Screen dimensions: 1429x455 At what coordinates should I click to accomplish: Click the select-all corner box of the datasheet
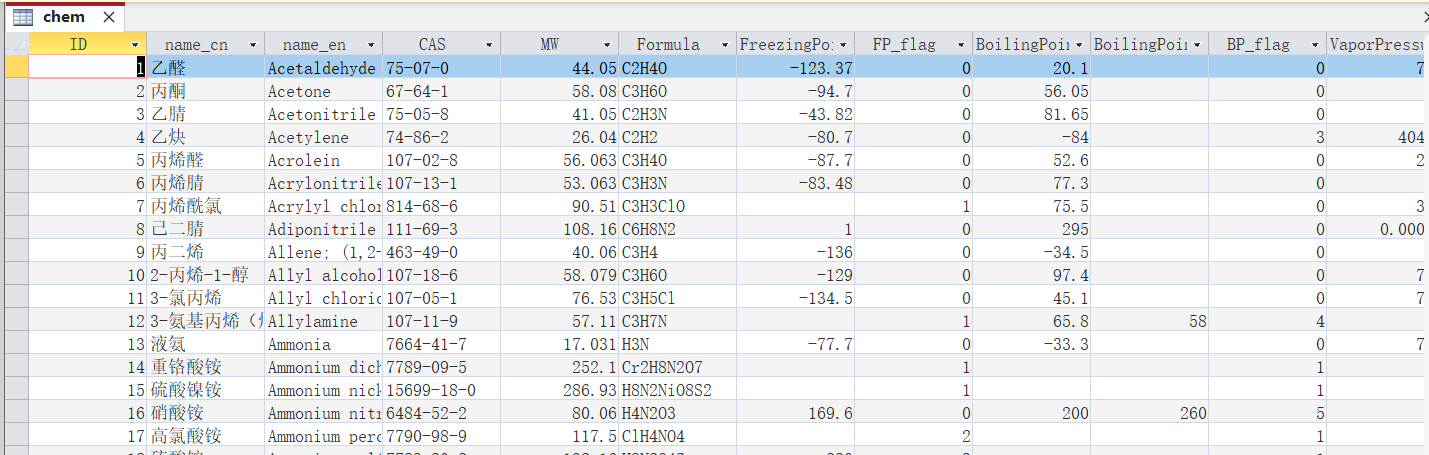point(16,44)
